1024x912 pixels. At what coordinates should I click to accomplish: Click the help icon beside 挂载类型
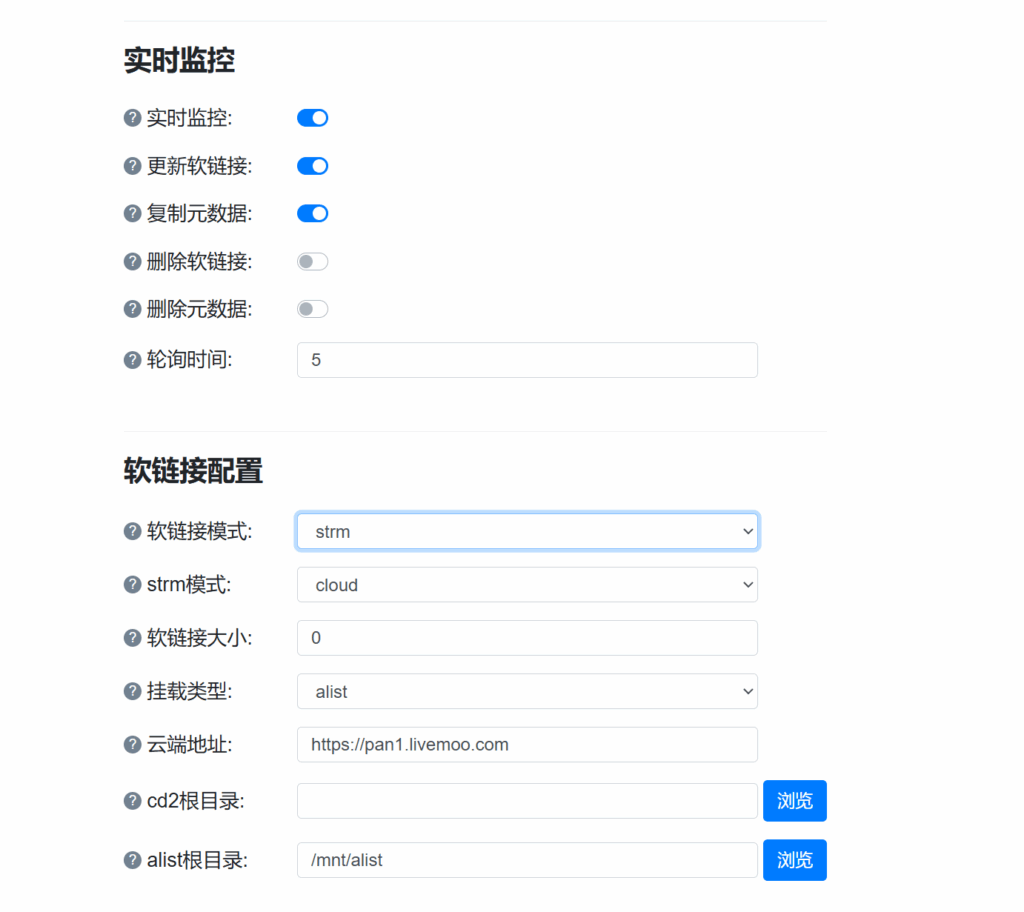point(132,691)
